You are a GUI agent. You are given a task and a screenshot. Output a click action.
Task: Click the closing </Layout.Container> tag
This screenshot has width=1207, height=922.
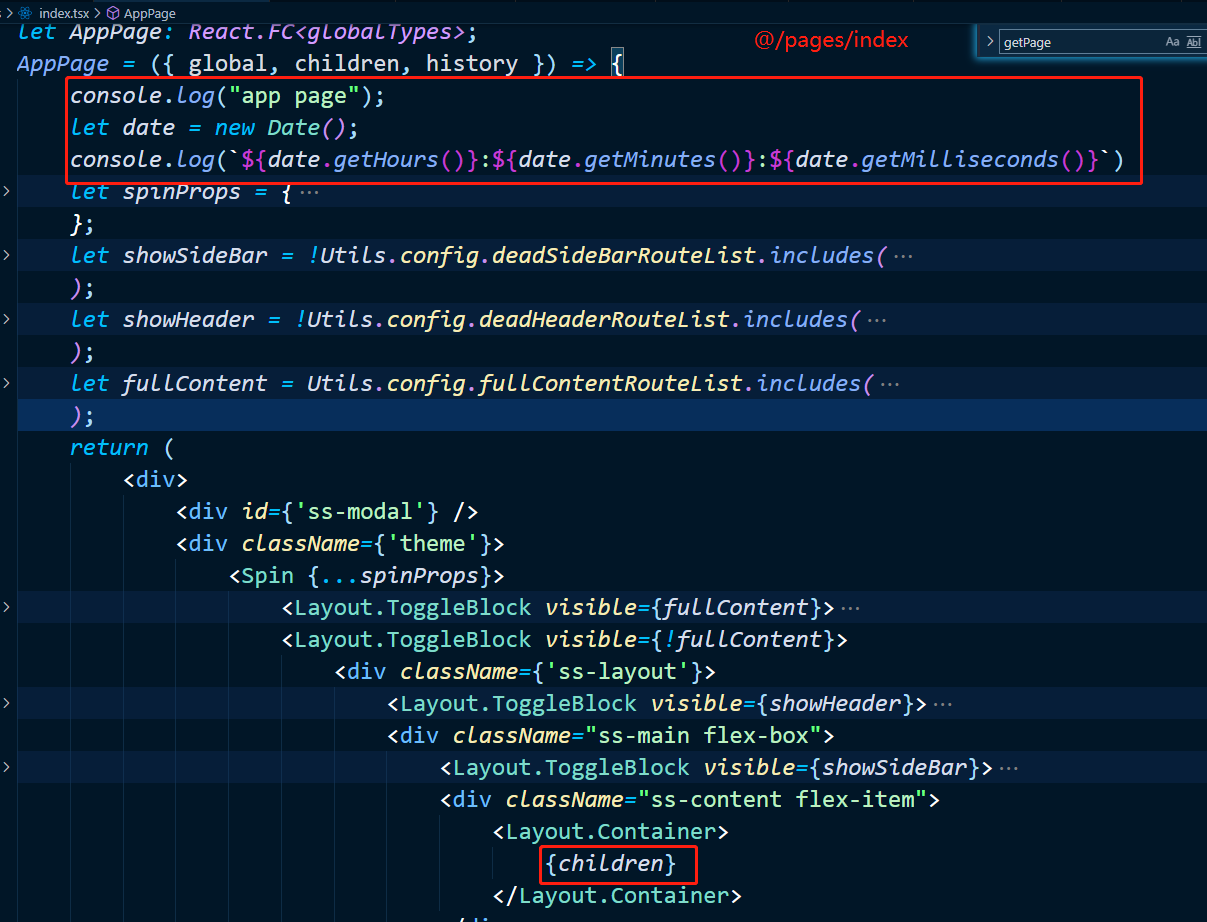617,895
